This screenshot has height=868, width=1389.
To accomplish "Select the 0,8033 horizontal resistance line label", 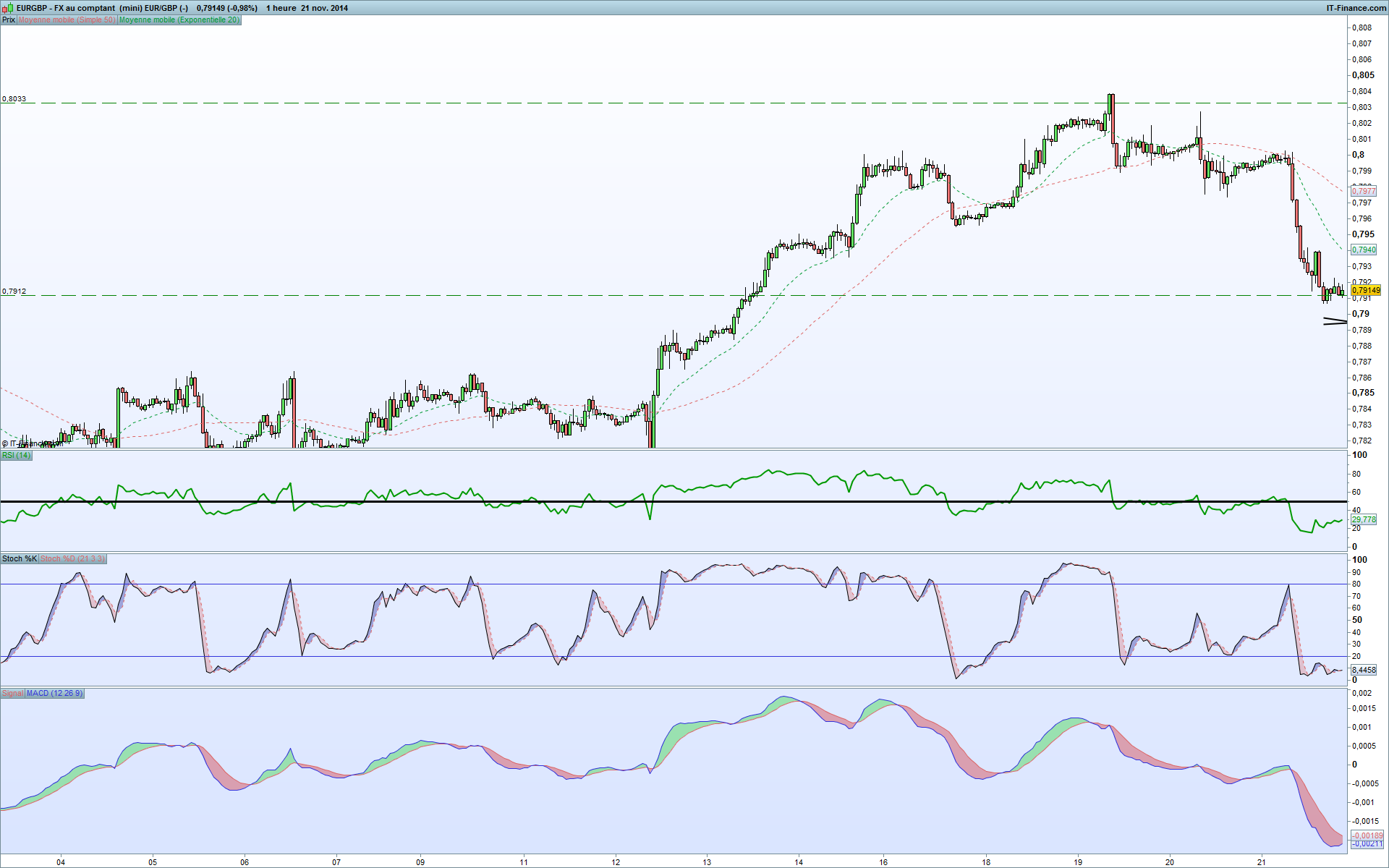I will pyautogui.click(x=14, y=99).
